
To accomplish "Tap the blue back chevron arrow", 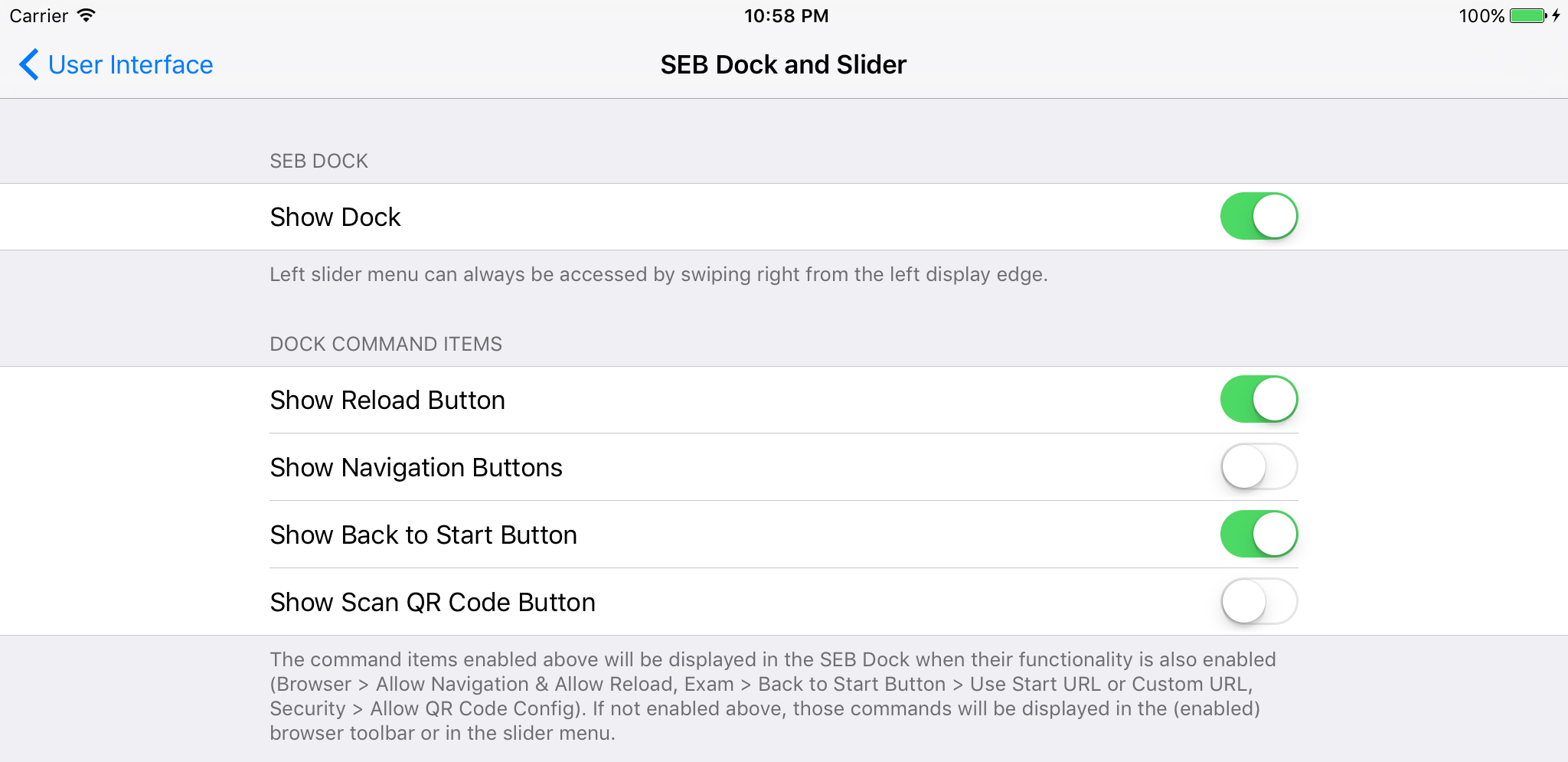I will coord(29,64).
